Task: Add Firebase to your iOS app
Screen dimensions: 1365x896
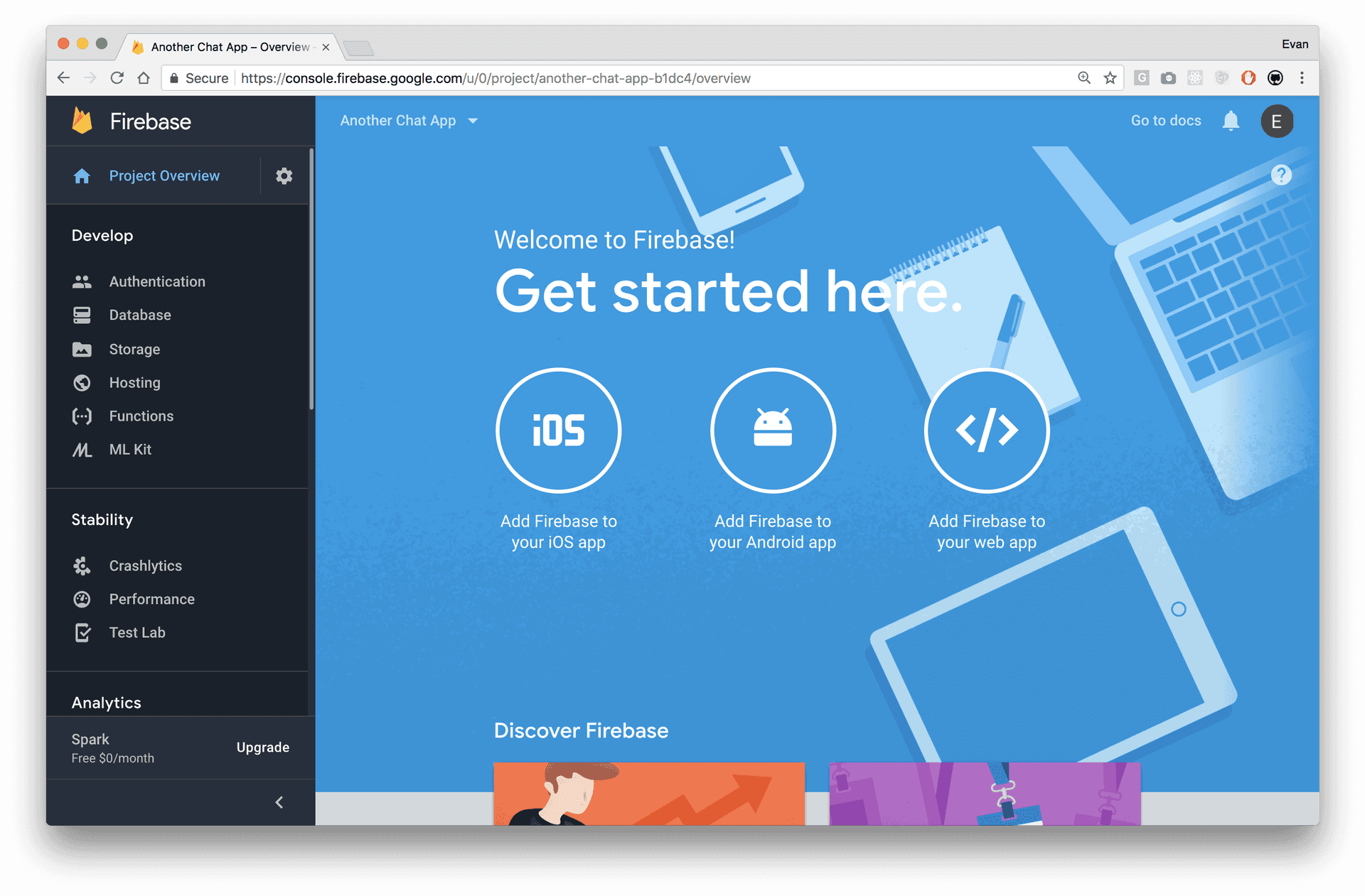Action: [x=559, y=431]
